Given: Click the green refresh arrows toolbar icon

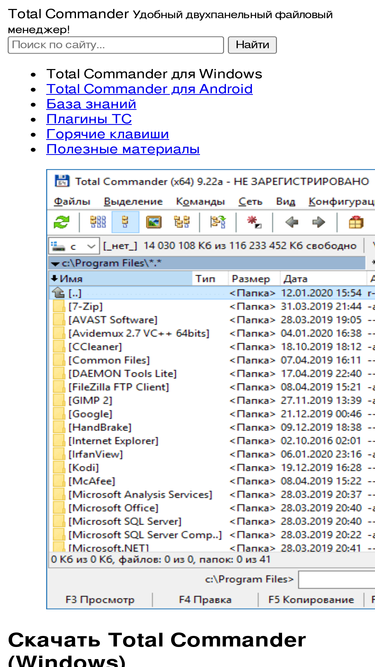Looking at the screenshot, I should [x=61, y=222].
